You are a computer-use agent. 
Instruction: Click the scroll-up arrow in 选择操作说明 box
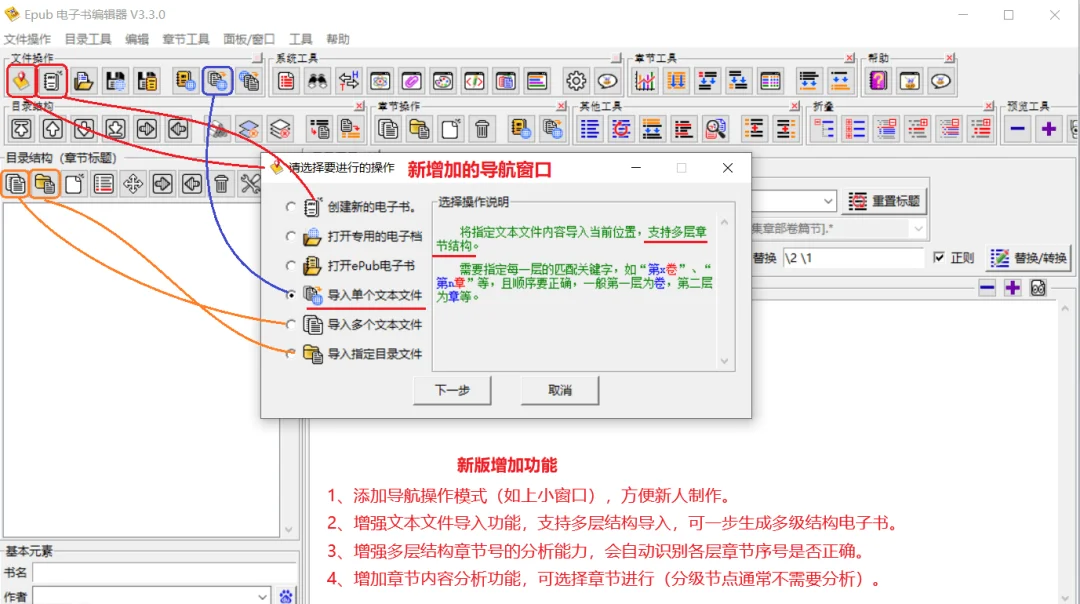tap(725, 222)
